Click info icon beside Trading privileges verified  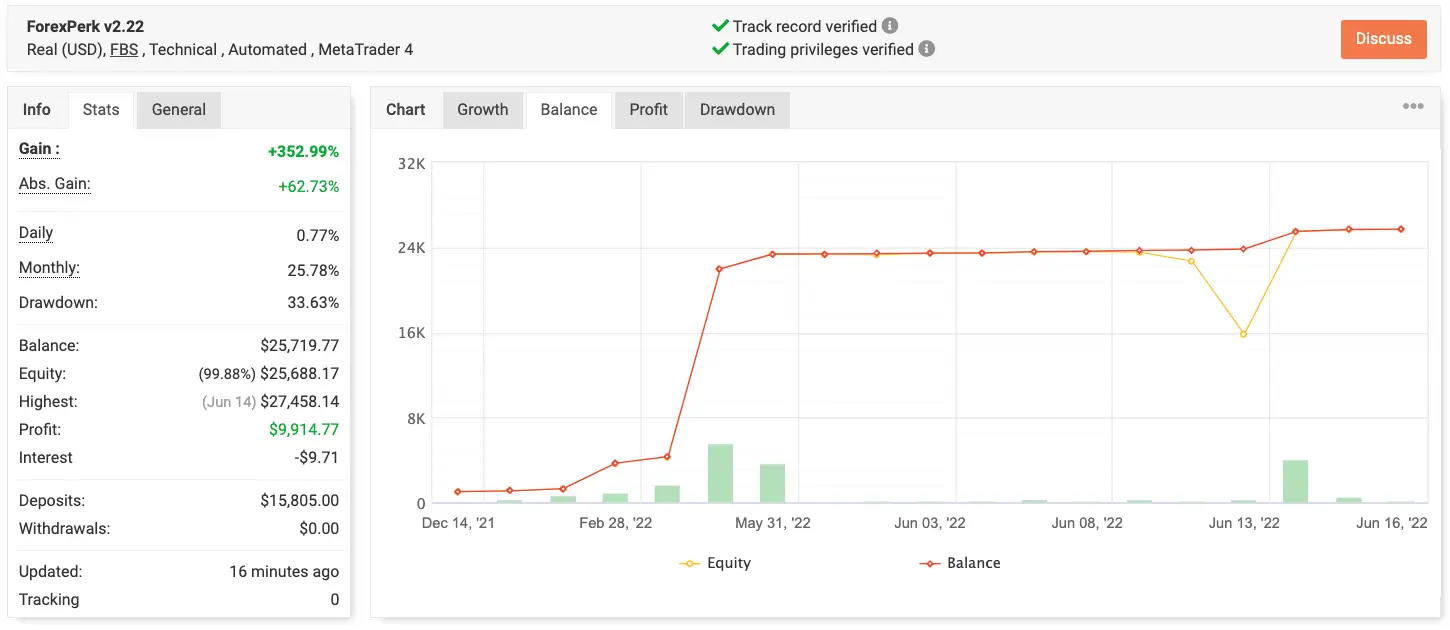pyautogui.click(x=927, y=49)
